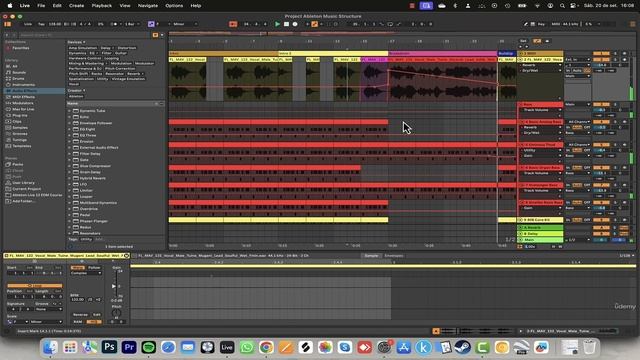
Task: Select Instruments in the browser library
Action: [23, 84]
